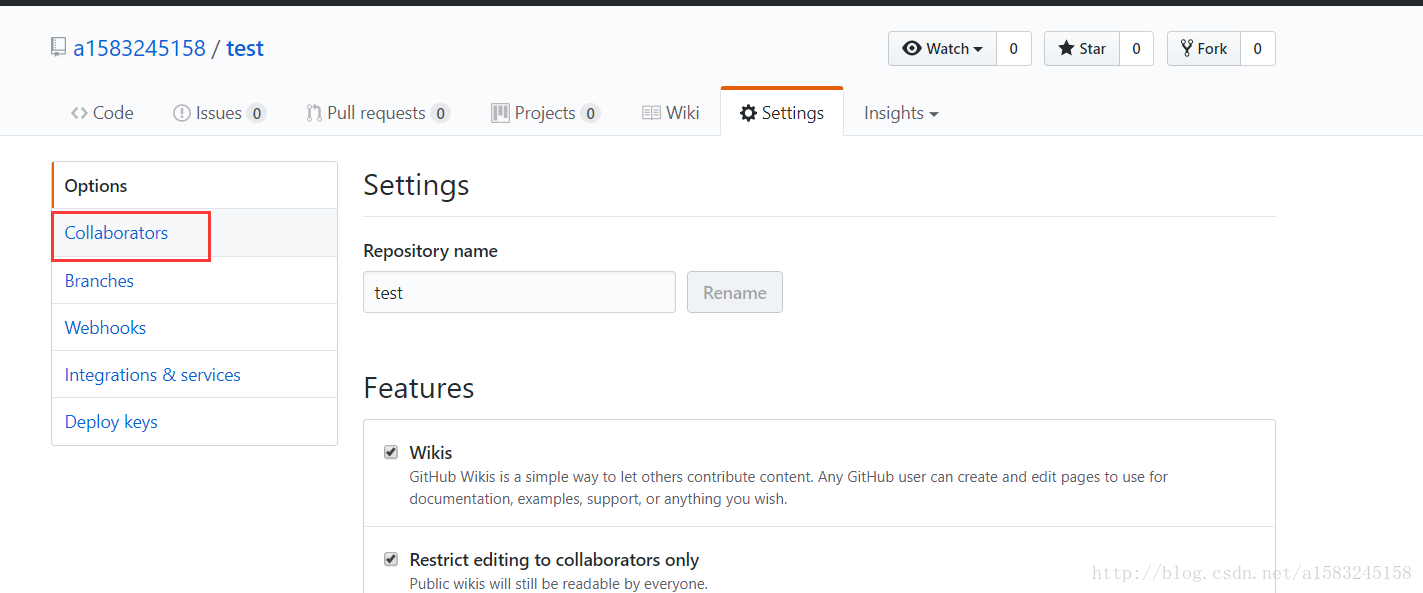
Task: Click the Watch eye icon
Action: coord(911,48)
